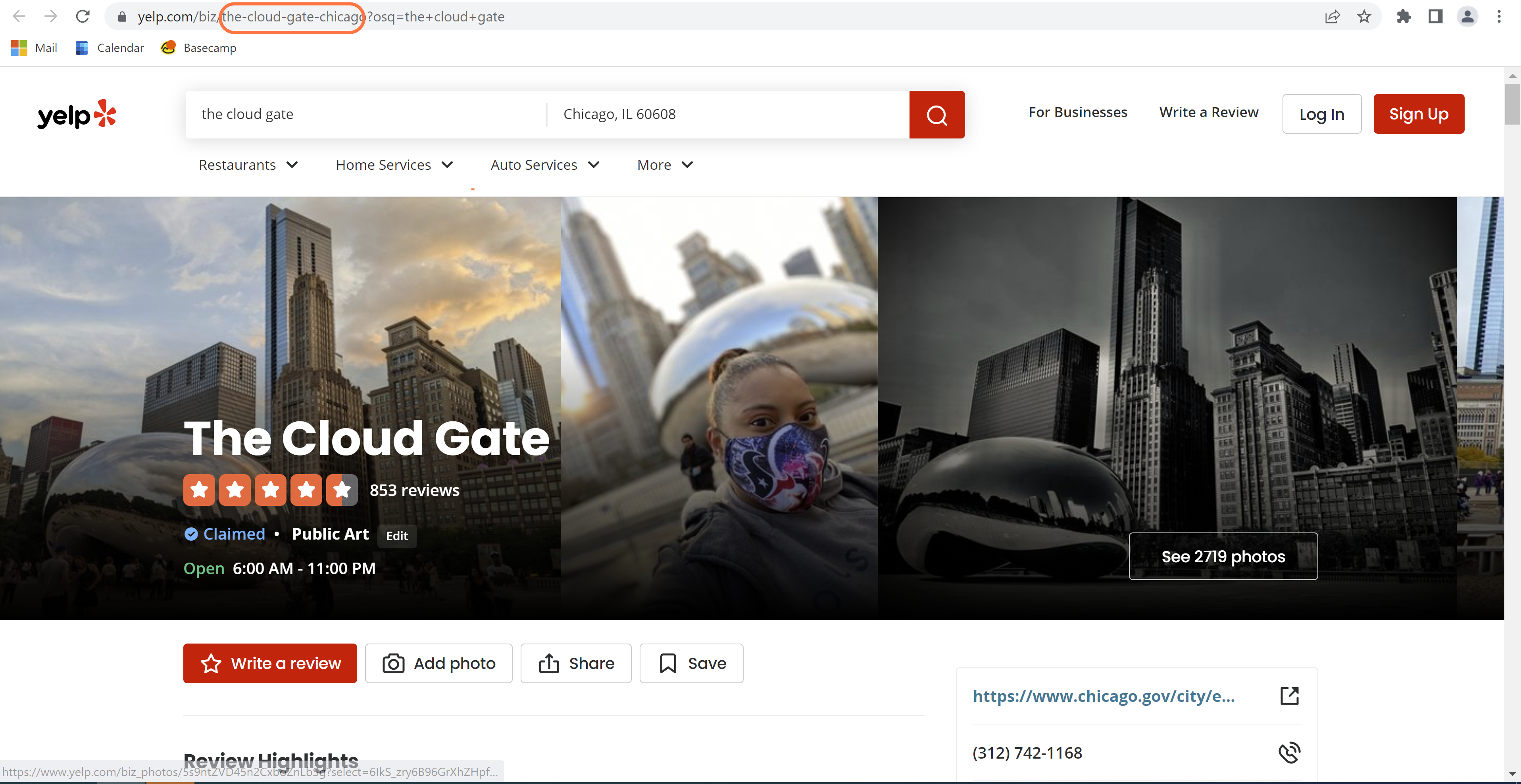The width and height of the screenshot is (1521, 784).
Task: Open the Basecamp bookmark
Action: click(199, 48)
